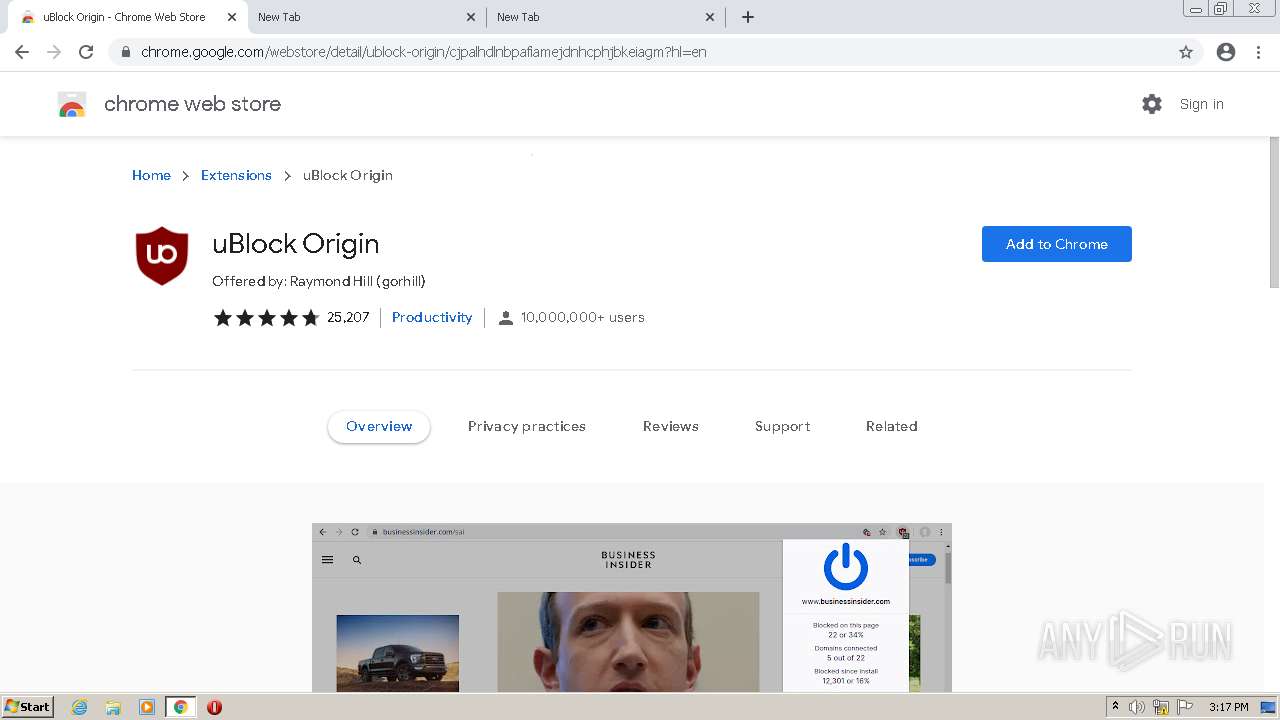Click the browser forward arrow
1280x720 pixels.
tap(54, 52)
